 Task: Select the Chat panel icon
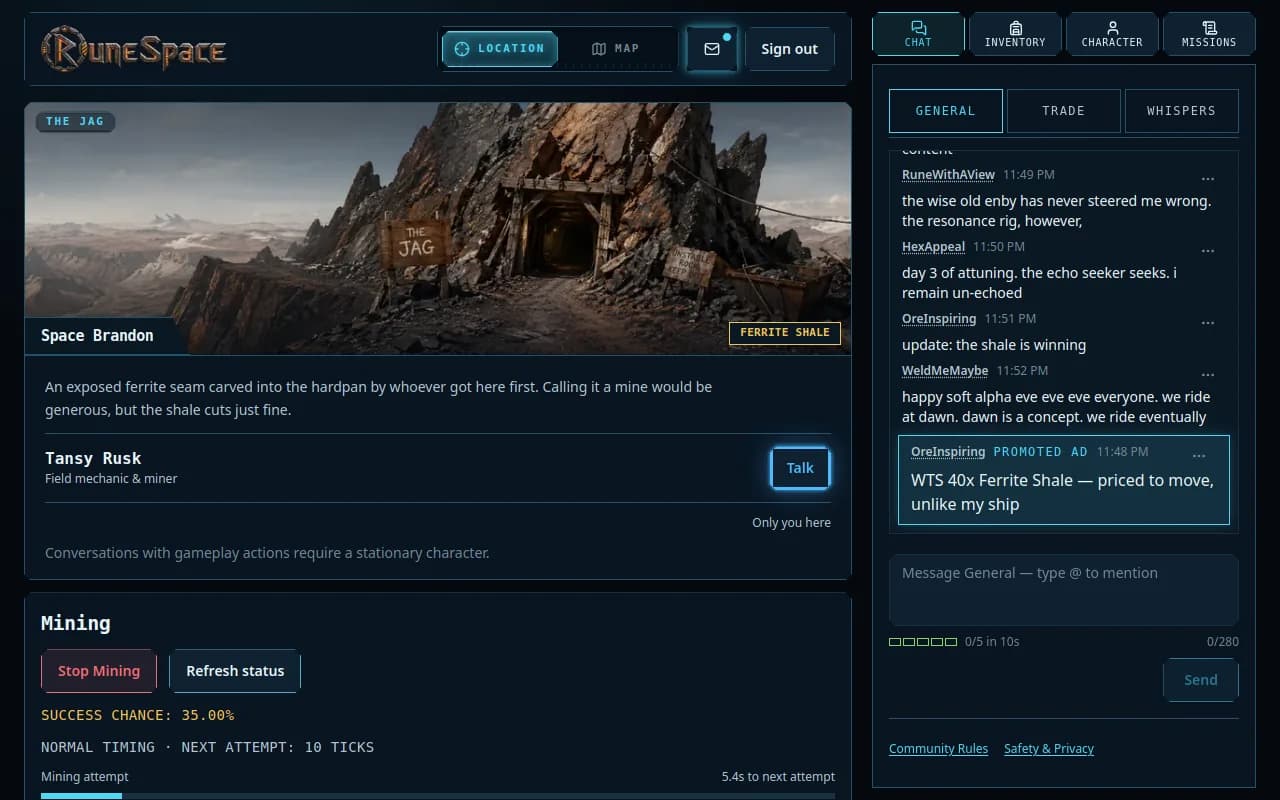[x=918, y=34]
